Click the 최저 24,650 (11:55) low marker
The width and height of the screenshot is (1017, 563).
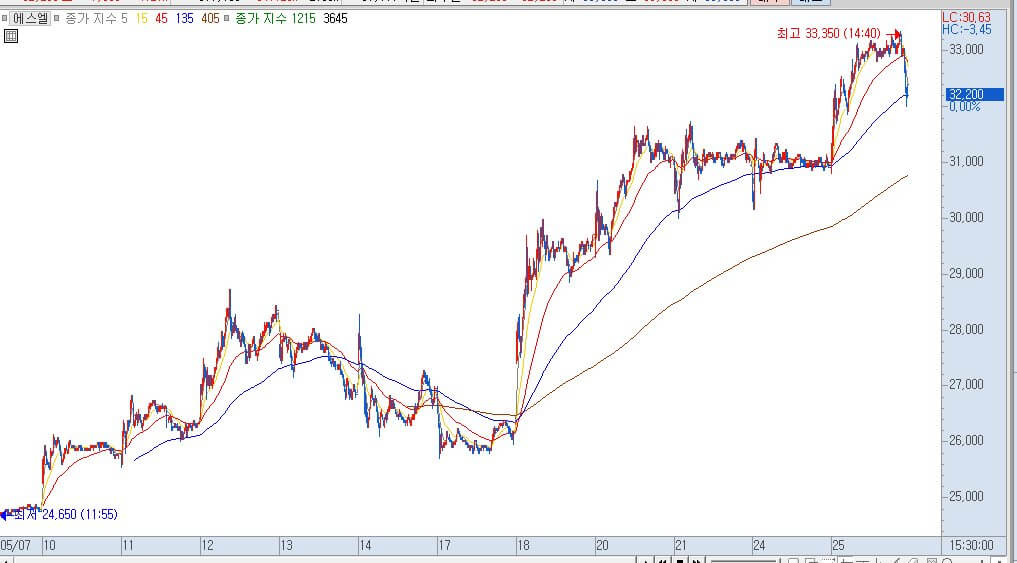[x=65, y=514]
